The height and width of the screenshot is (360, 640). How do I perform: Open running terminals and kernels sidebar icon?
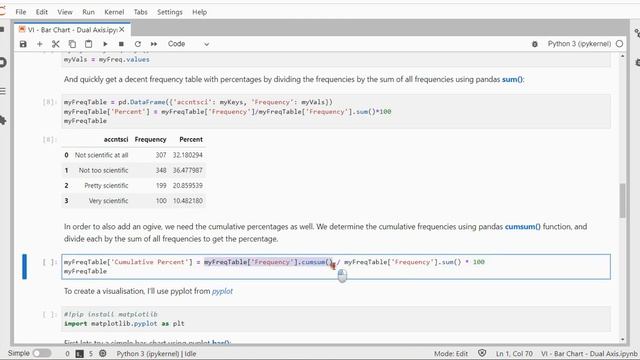[3, 62]
